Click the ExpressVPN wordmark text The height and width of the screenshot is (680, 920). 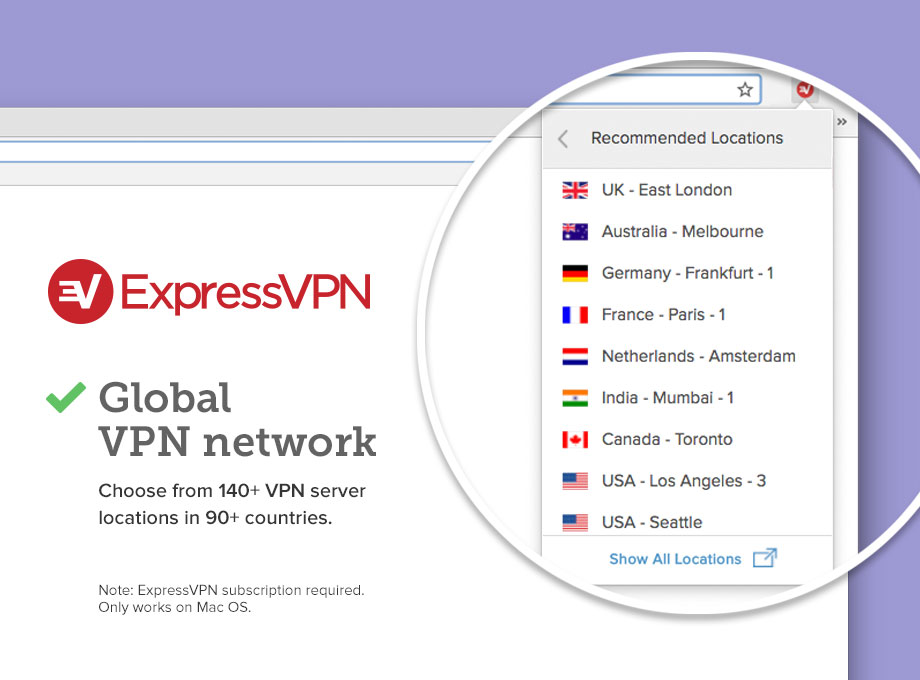coord(246,292)
